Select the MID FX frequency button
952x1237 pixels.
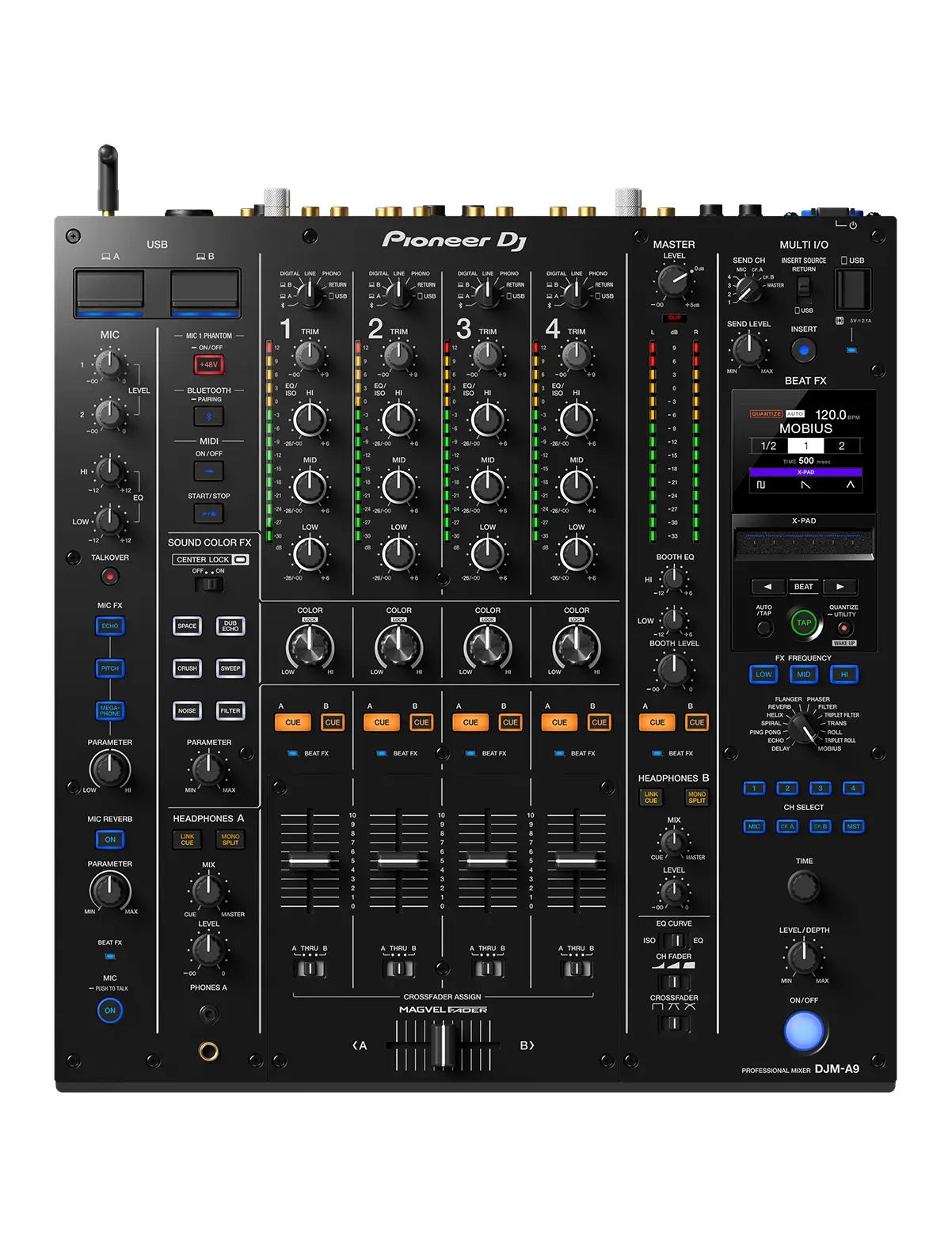[x=804, y=675]
